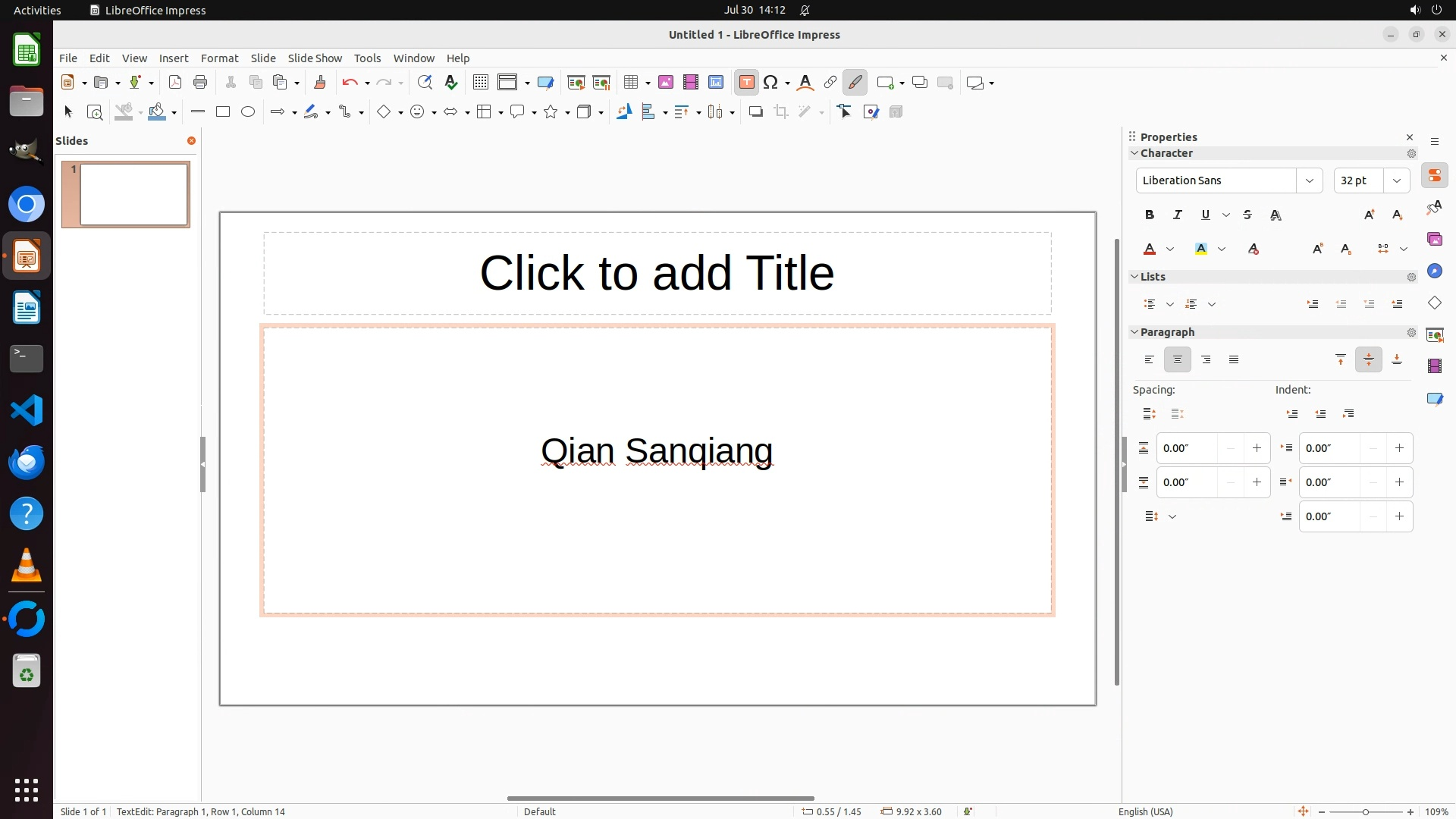1456x819 pixels.
Task: Select the Rectangle drawing tool
Action: coord(223,112)
